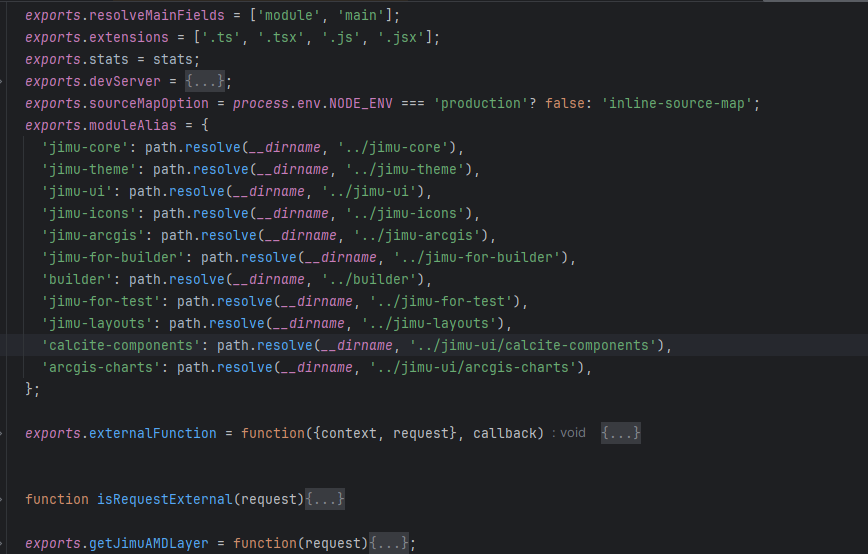Expand the collapsed getJimuAMDLayer function
The width and height of the screenshot is (868, 554).
(389, 543)
